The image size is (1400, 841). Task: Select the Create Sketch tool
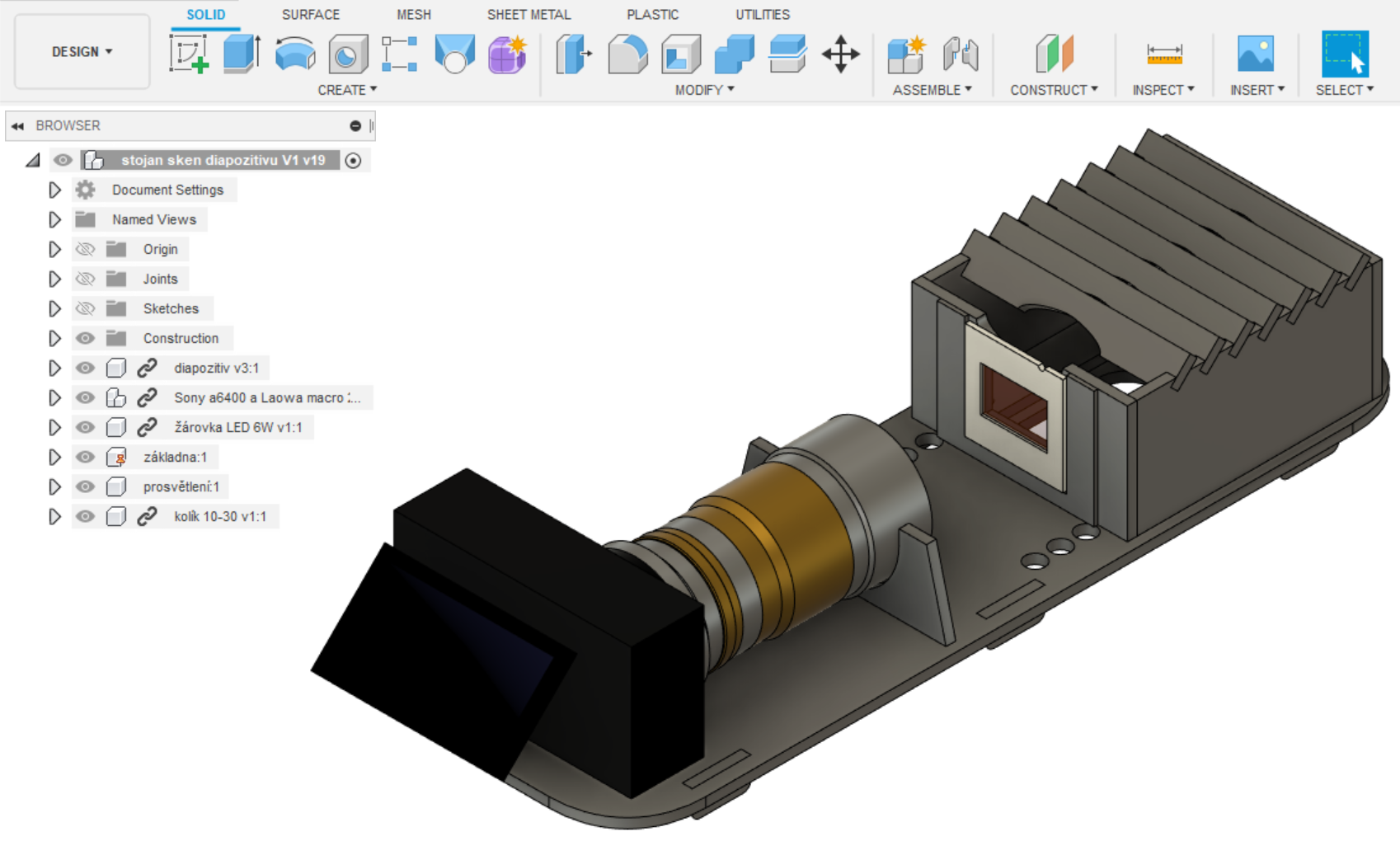[x=189, y=54]
